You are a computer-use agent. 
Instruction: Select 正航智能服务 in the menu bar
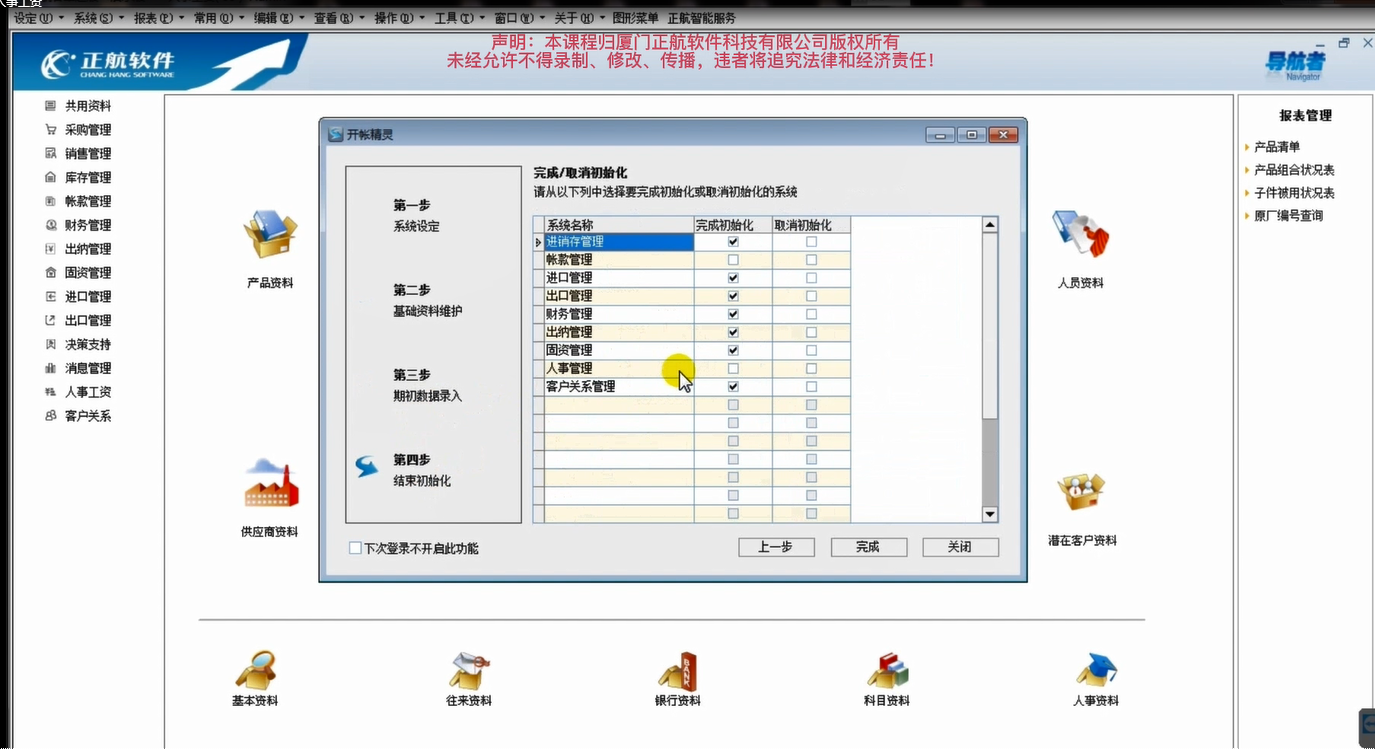coord(701,18)
